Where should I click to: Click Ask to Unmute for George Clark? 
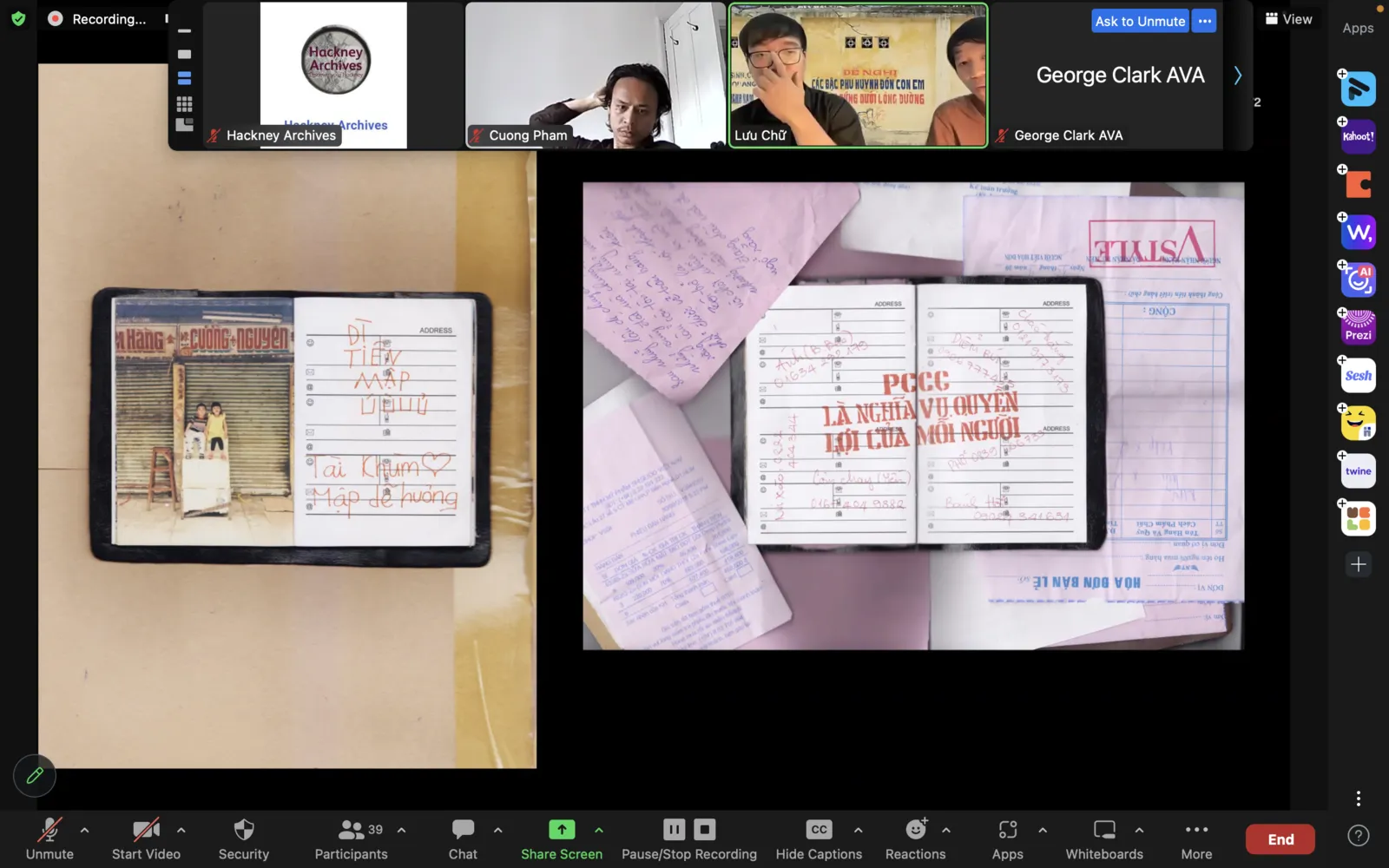coord(1139,21)
